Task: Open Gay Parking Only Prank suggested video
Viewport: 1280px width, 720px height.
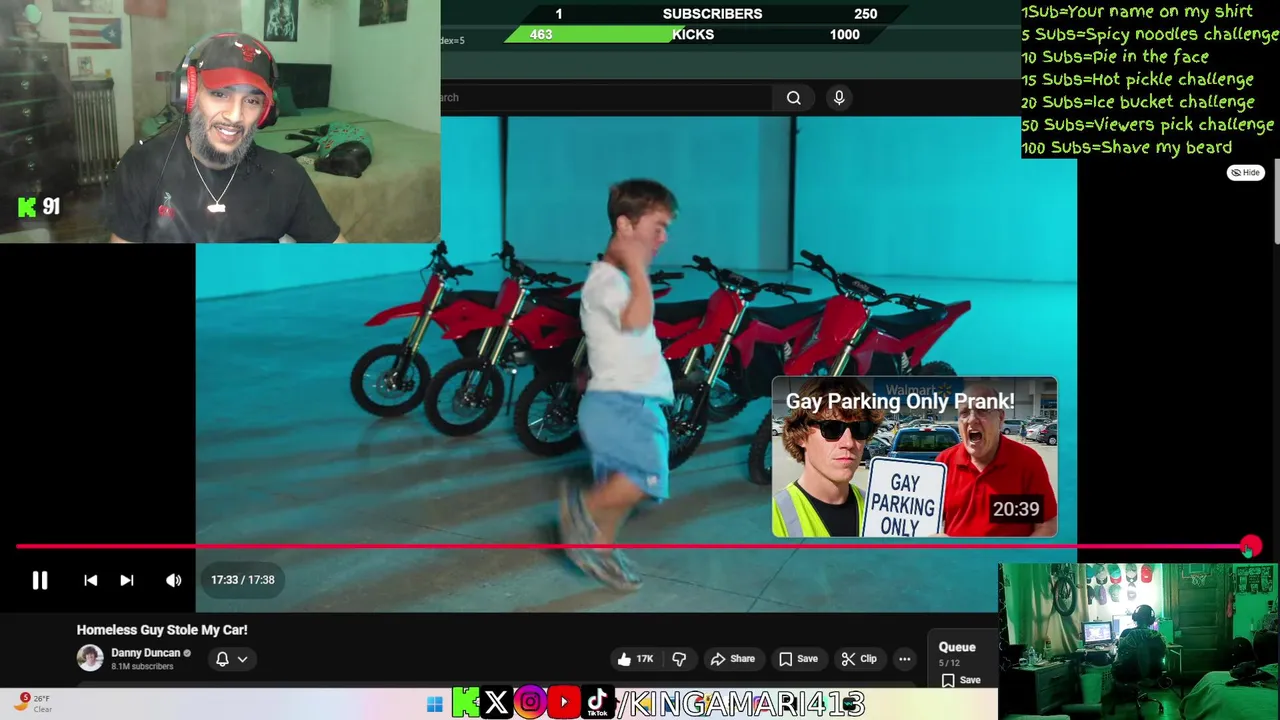Action: coord(914,457)
